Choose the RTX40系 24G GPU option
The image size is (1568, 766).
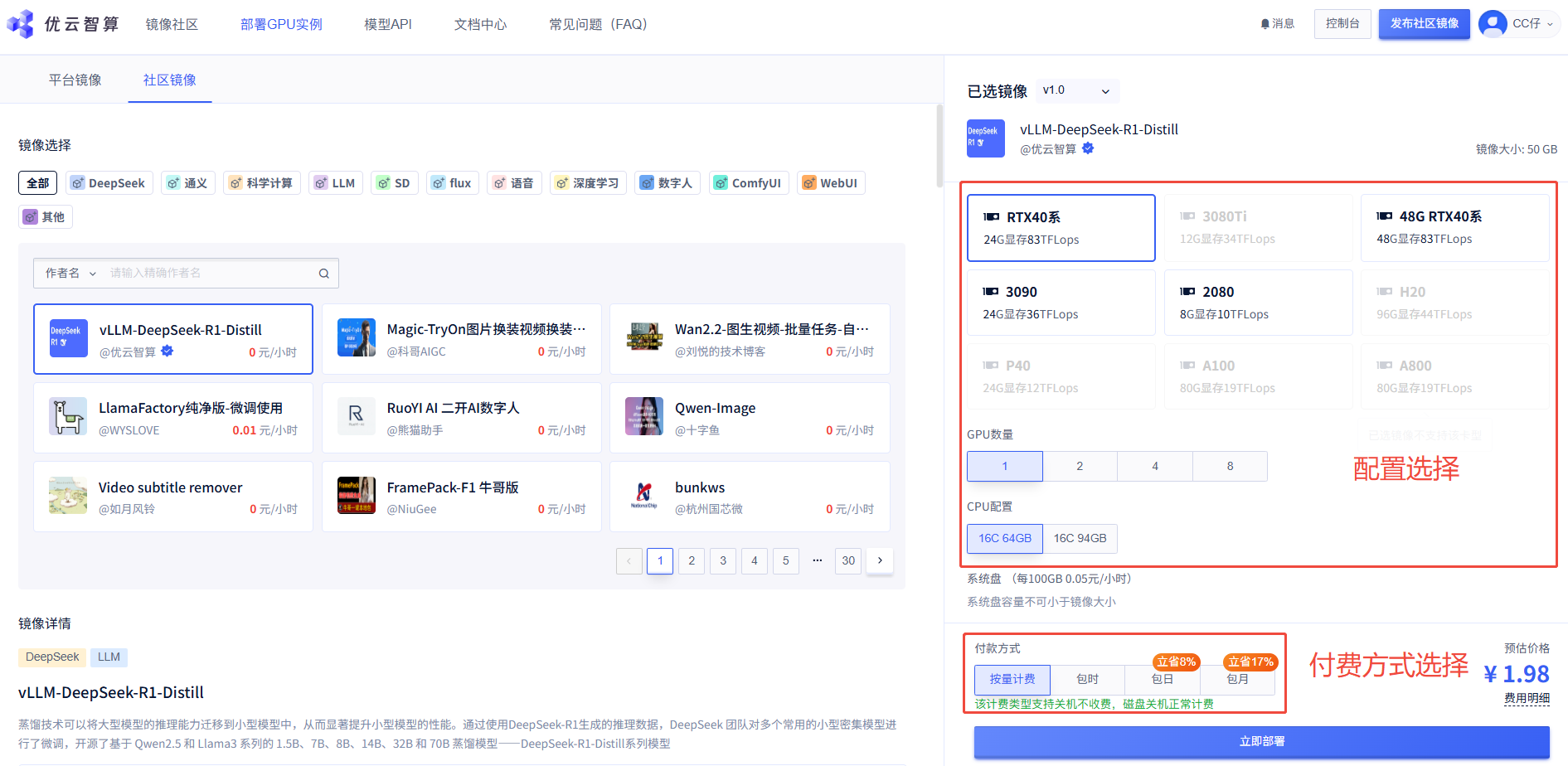pyautogui.click(x=1061, y=228)
